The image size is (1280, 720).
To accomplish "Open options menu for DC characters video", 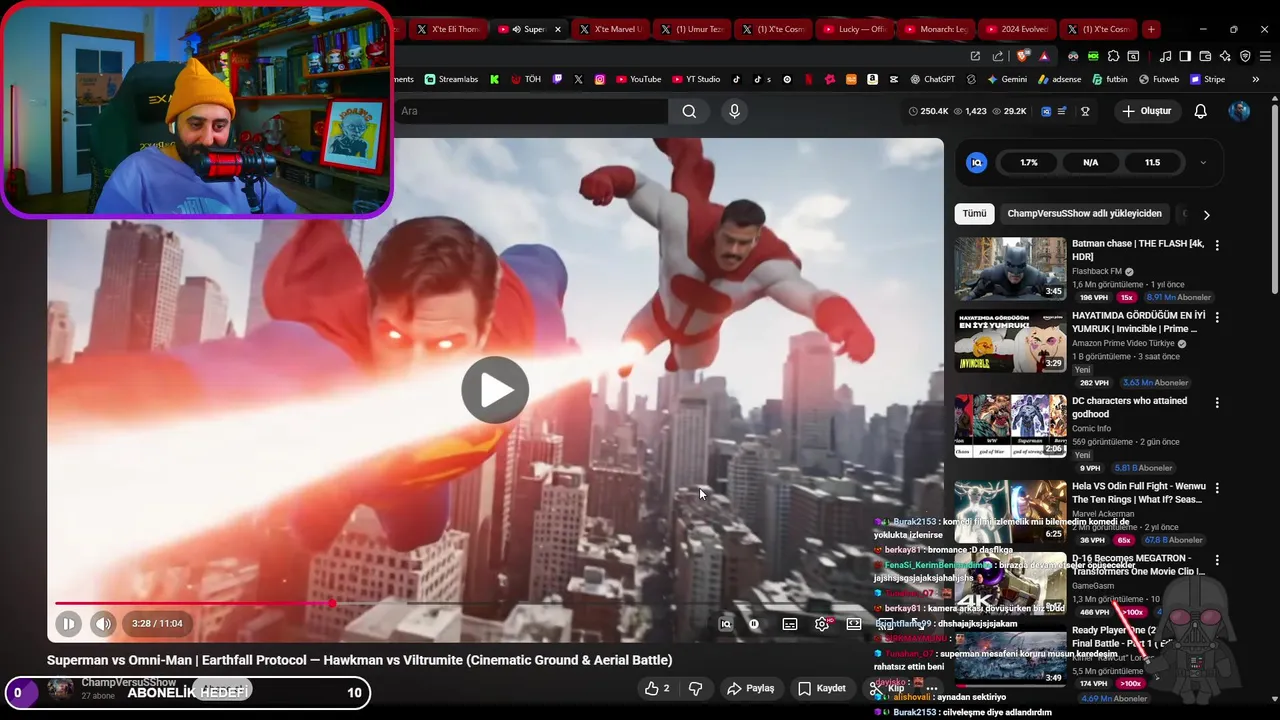I will click(x=1217, y=403).
